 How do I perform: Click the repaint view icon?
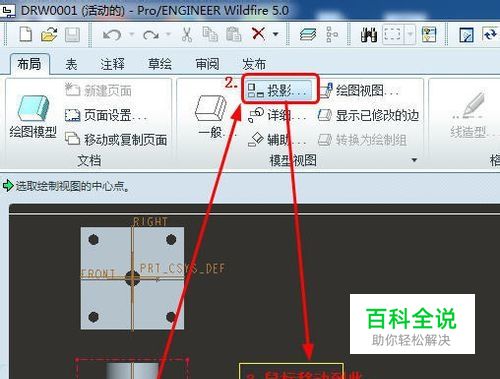(489, 34)
